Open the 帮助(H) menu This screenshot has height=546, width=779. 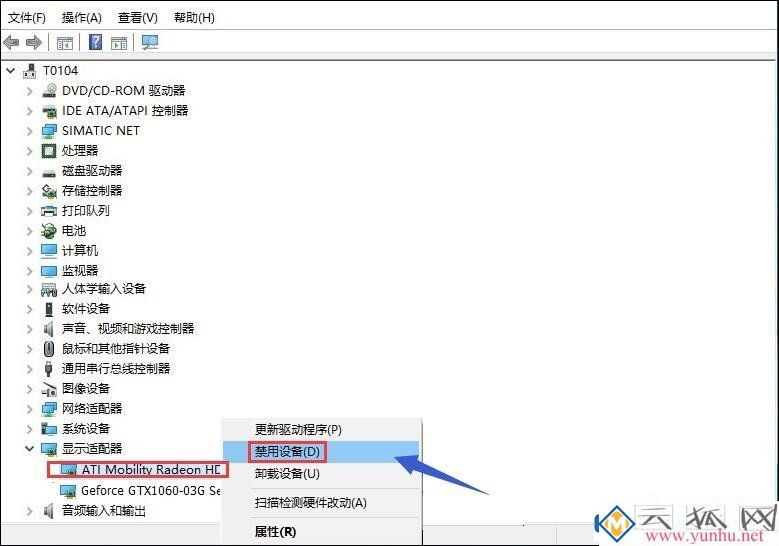tap(194, 18)
